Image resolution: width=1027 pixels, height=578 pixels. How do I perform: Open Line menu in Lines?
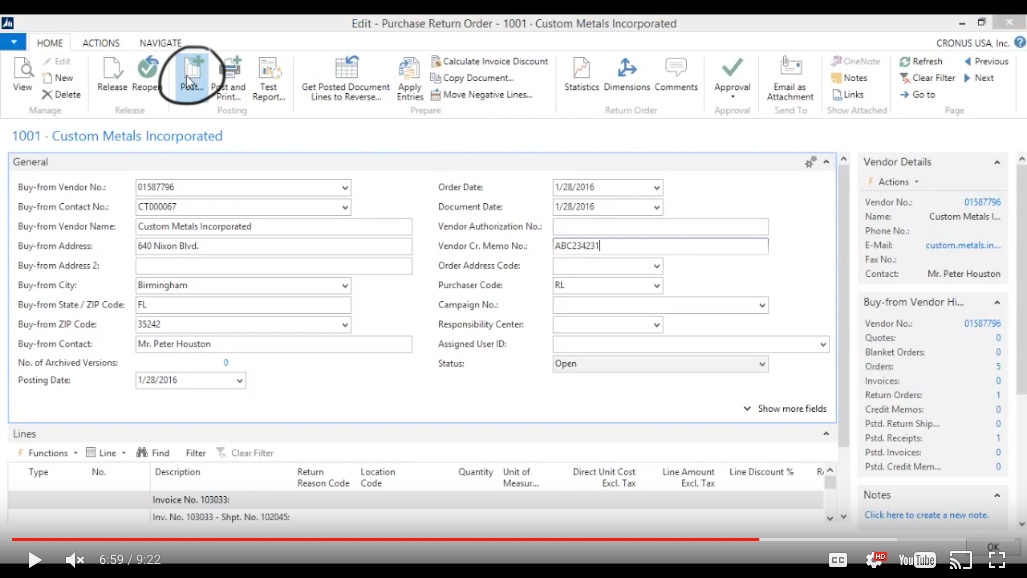[106, 453]
